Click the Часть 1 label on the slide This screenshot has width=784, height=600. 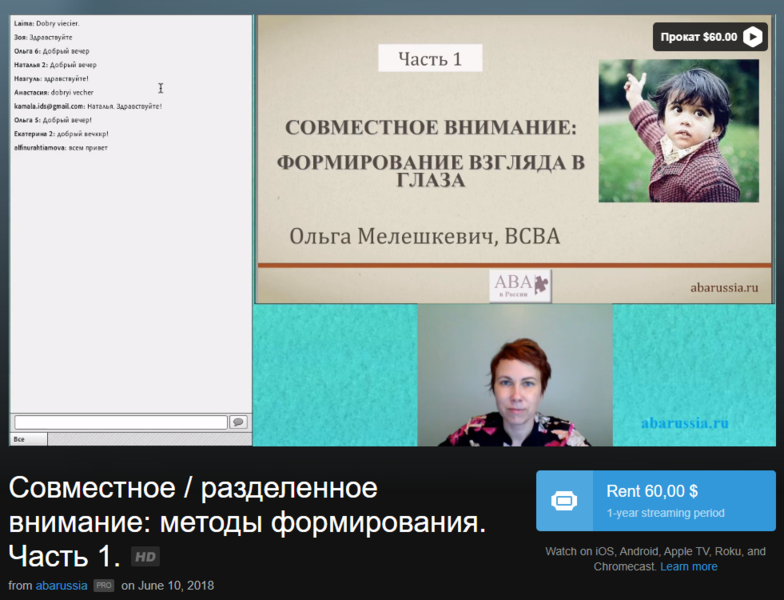[430, 59]
